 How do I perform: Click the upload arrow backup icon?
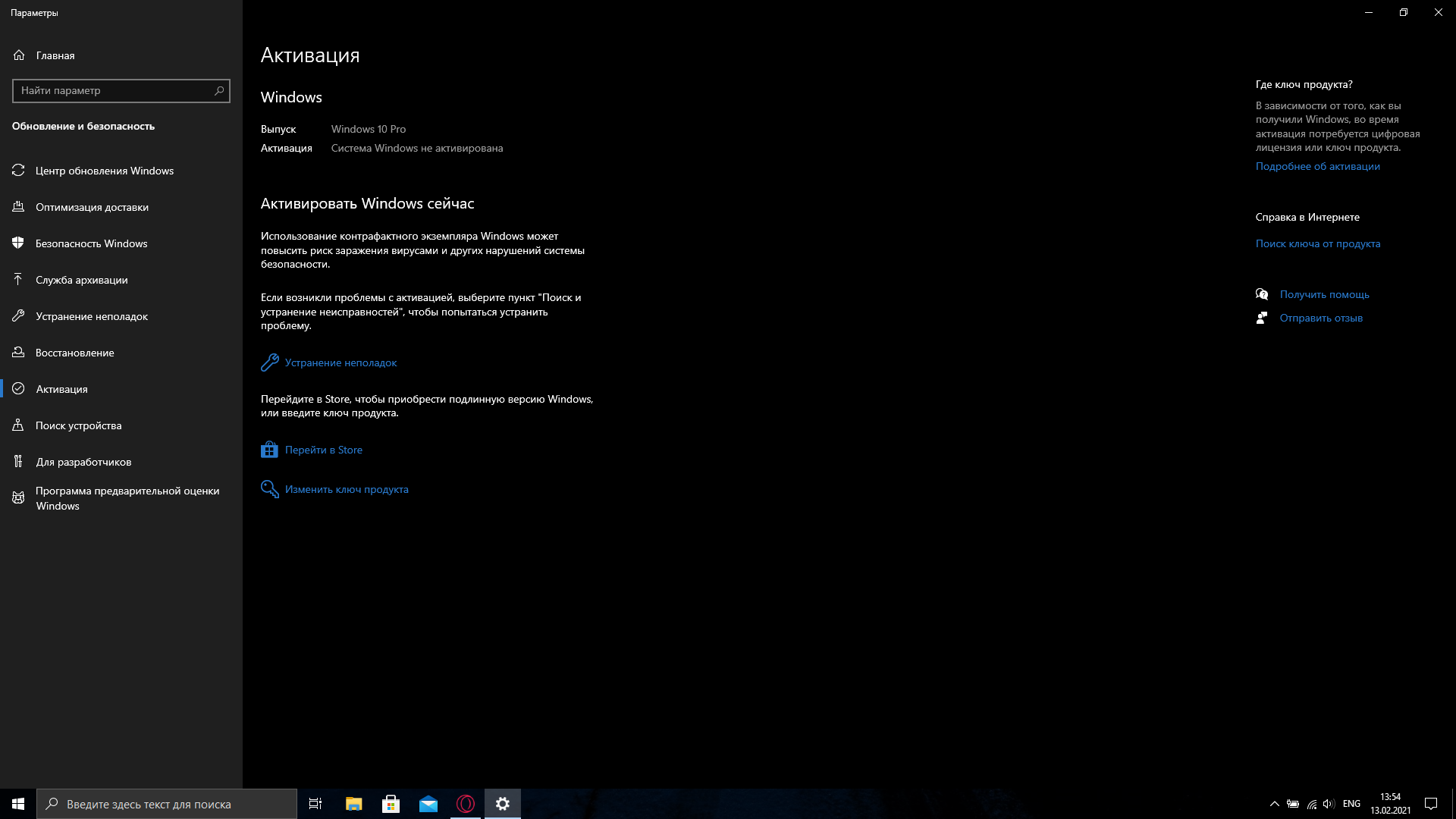[x=18, y=280]
